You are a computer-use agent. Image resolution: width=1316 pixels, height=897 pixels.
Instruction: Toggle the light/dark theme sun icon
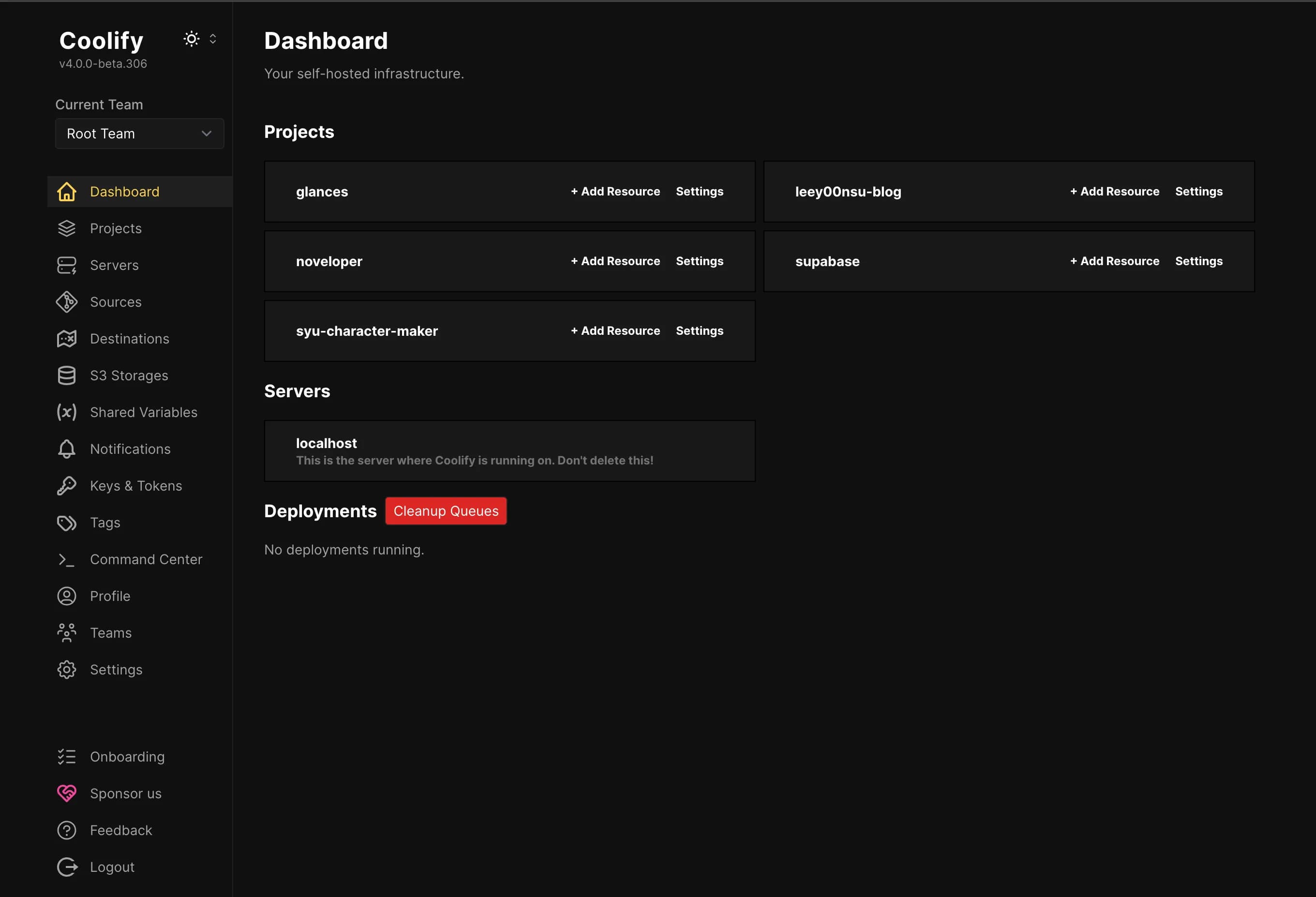[x=191, y=39]
